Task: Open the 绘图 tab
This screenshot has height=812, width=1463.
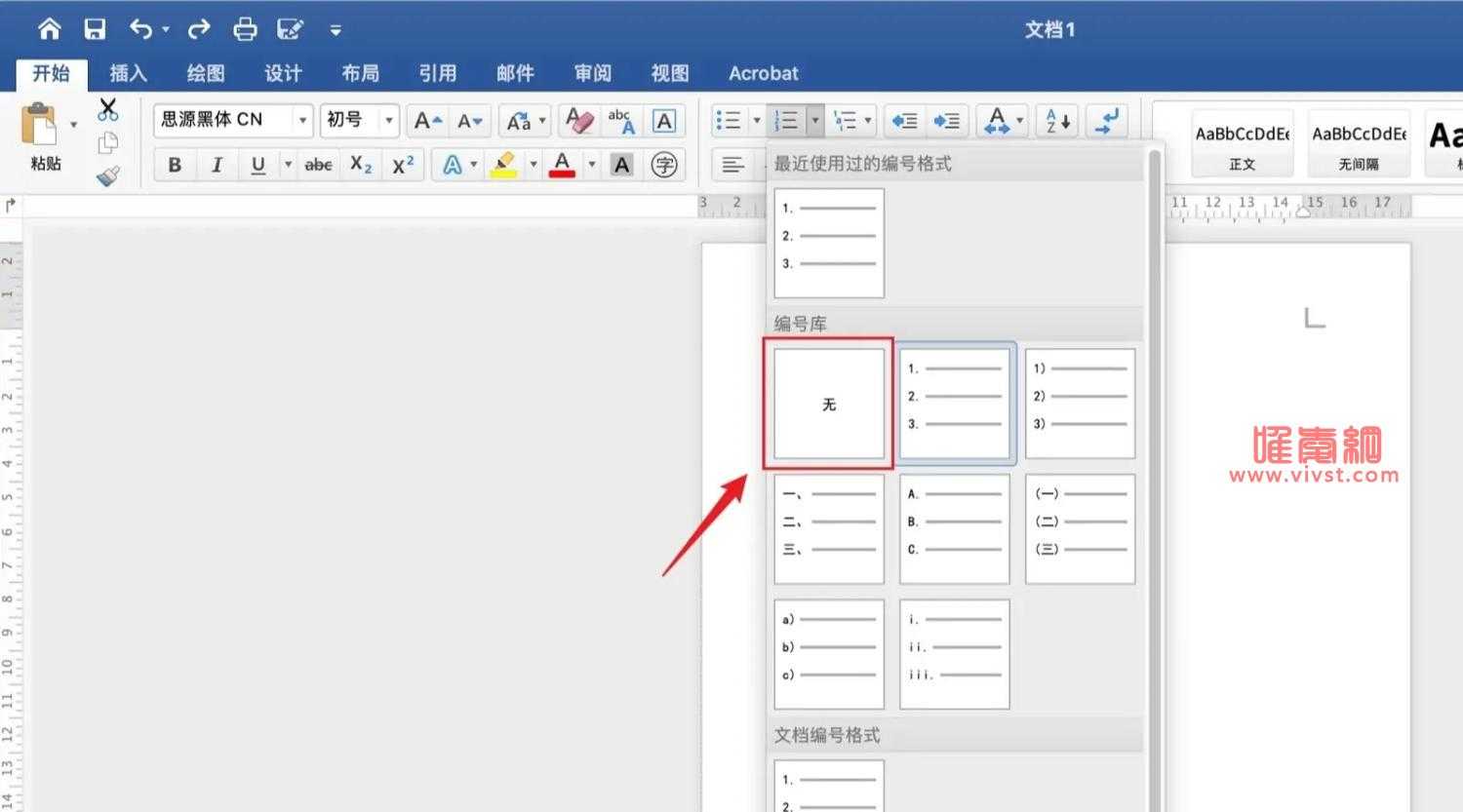Action: coord(206,73)
